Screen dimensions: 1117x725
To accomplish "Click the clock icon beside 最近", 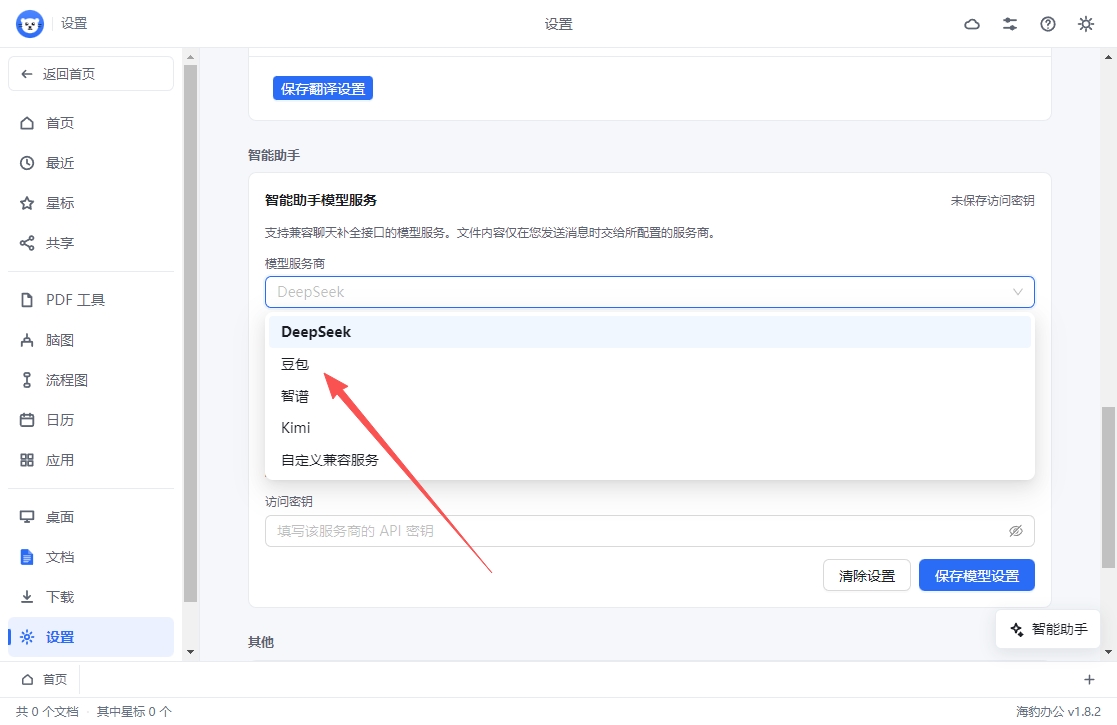I will (27, 163).
